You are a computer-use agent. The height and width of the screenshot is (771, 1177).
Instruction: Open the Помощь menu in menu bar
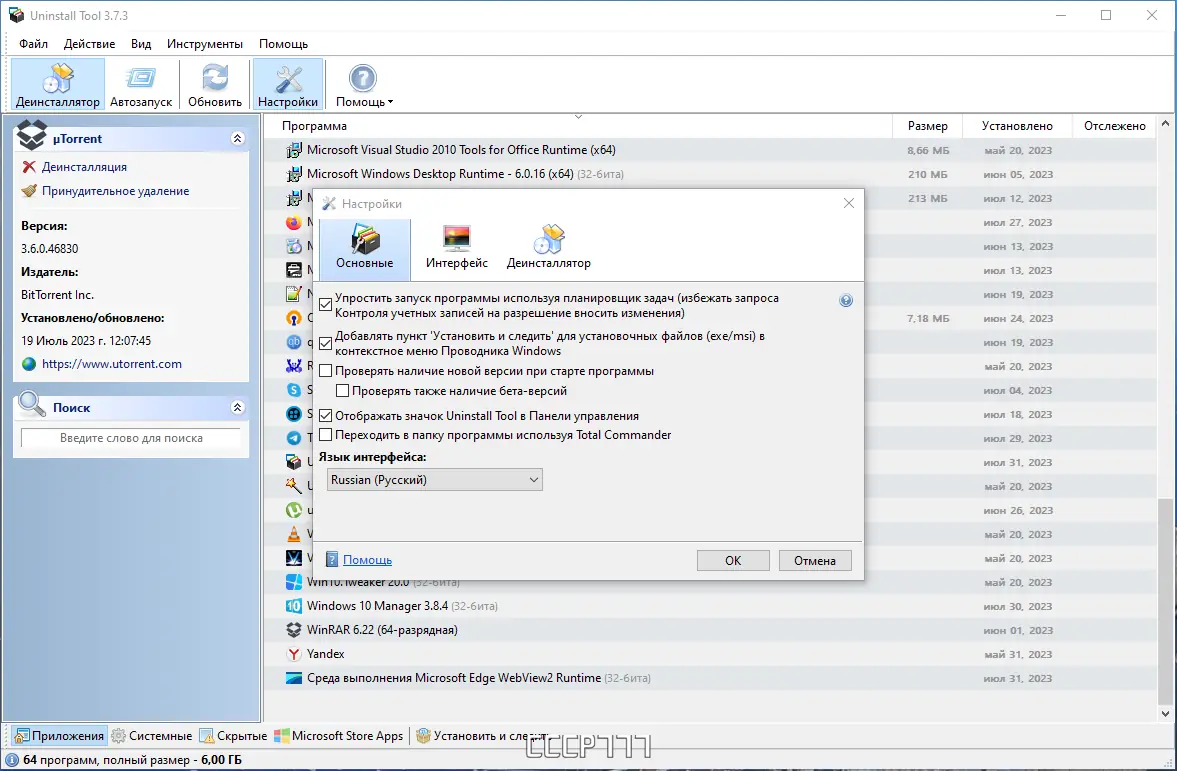click(x=284, y=44)
